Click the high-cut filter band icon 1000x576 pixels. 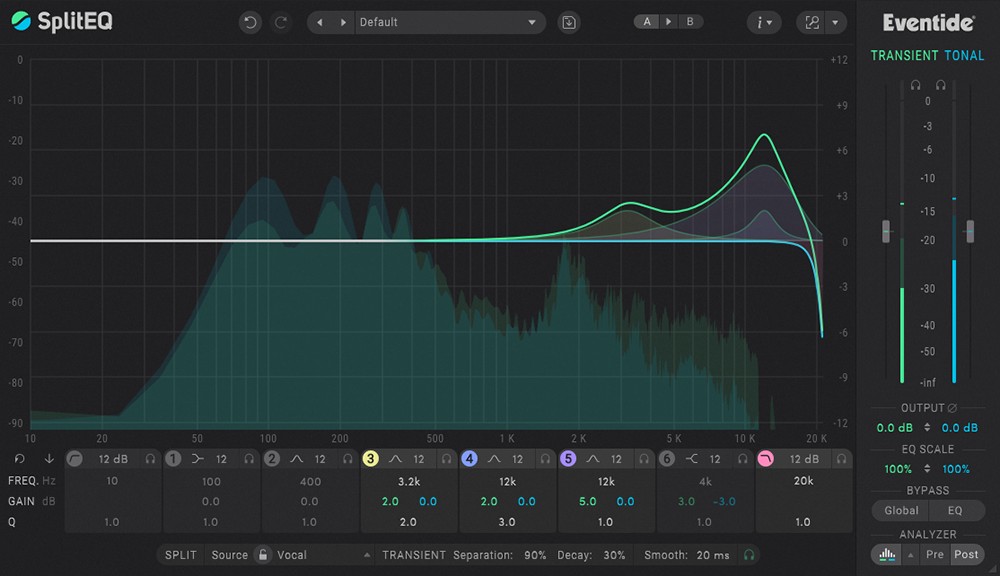(x=765, y=459)
